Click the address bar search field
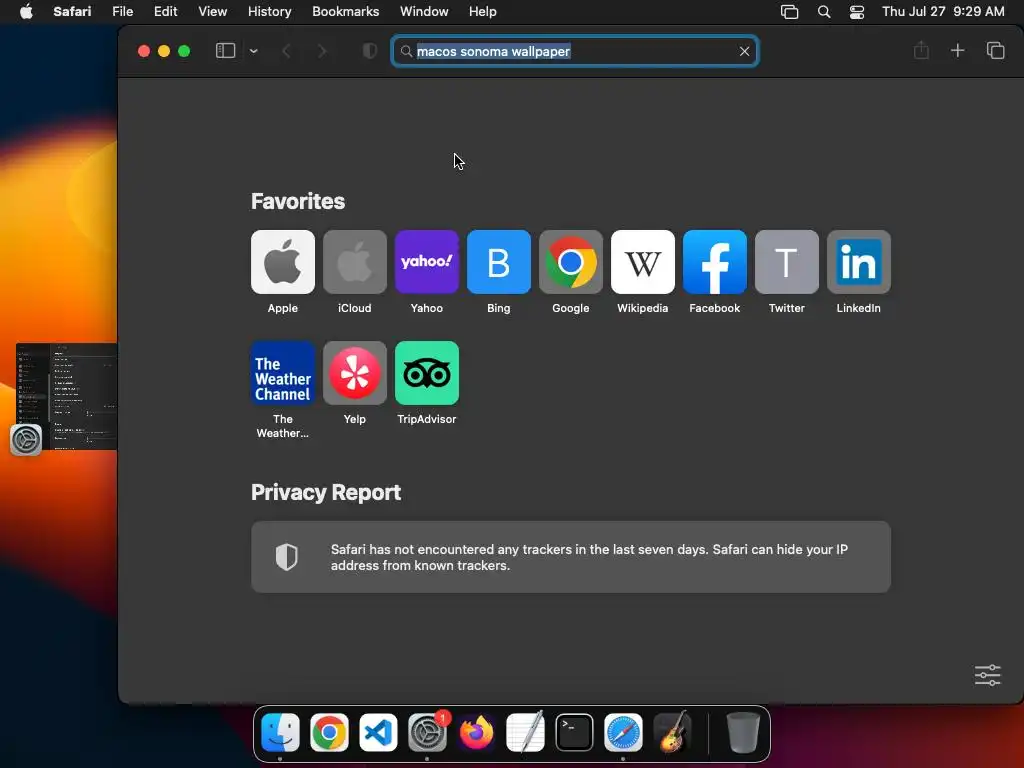 pyautogui.click(x=575, y=51)
